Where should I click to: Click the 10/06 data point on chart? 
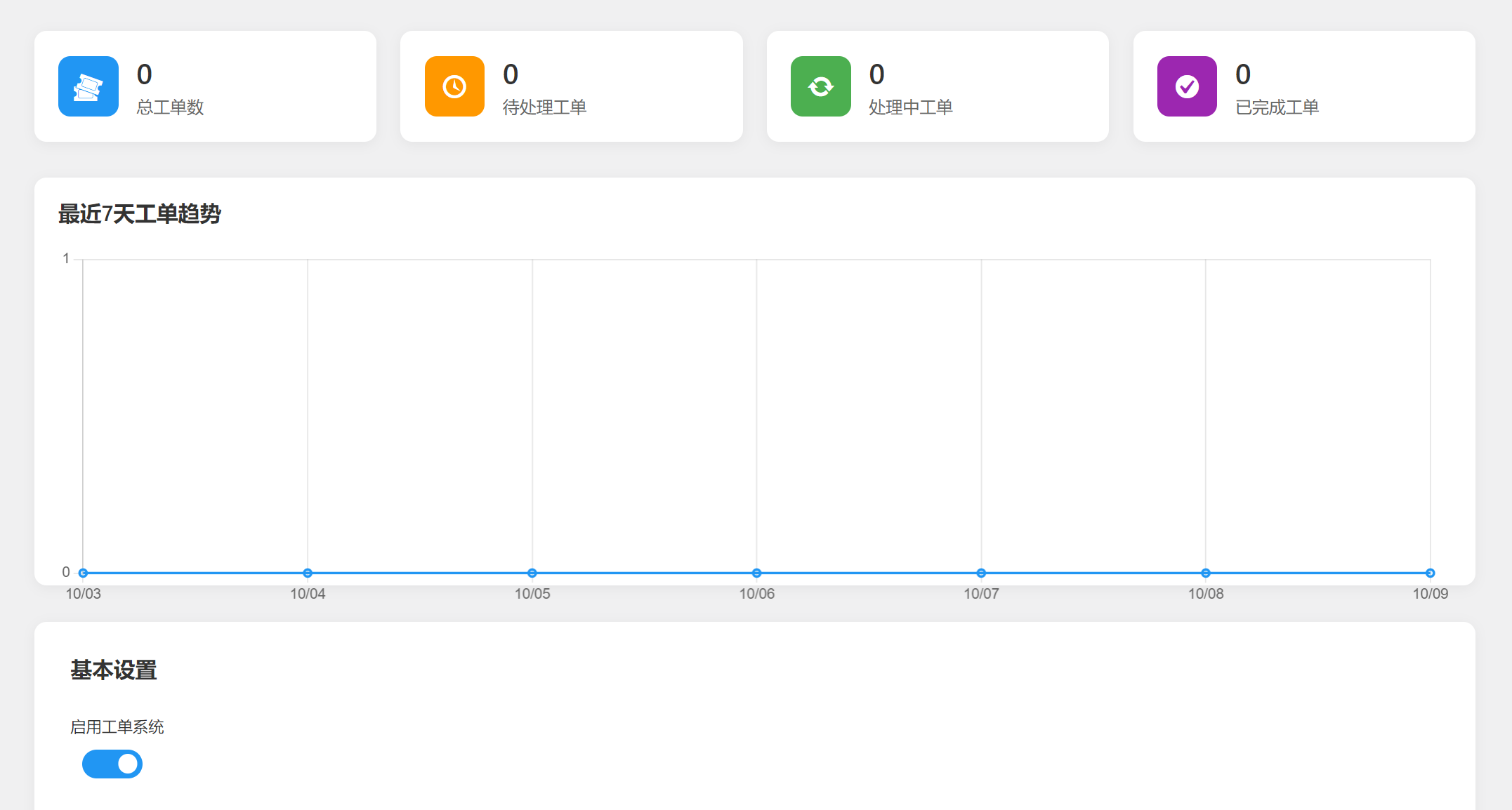coord(756,573)
